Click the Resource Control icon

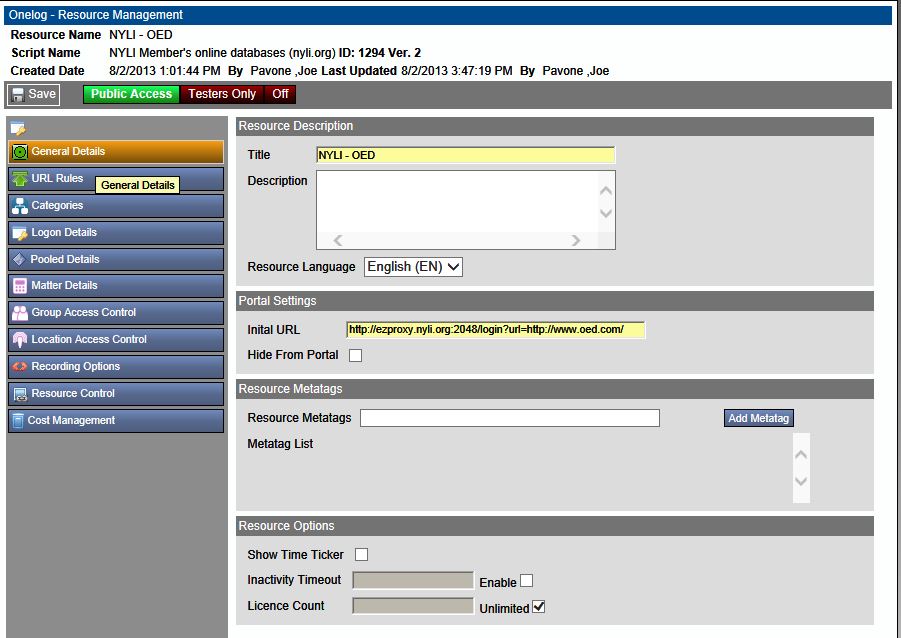(20, 394)
